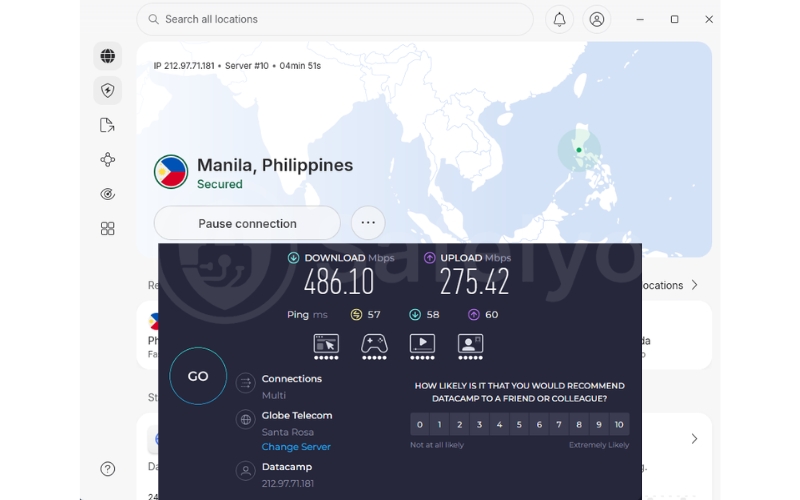Click the Pause connection button
The width and height of the screenshot is (800, 500).
[247, 223]
